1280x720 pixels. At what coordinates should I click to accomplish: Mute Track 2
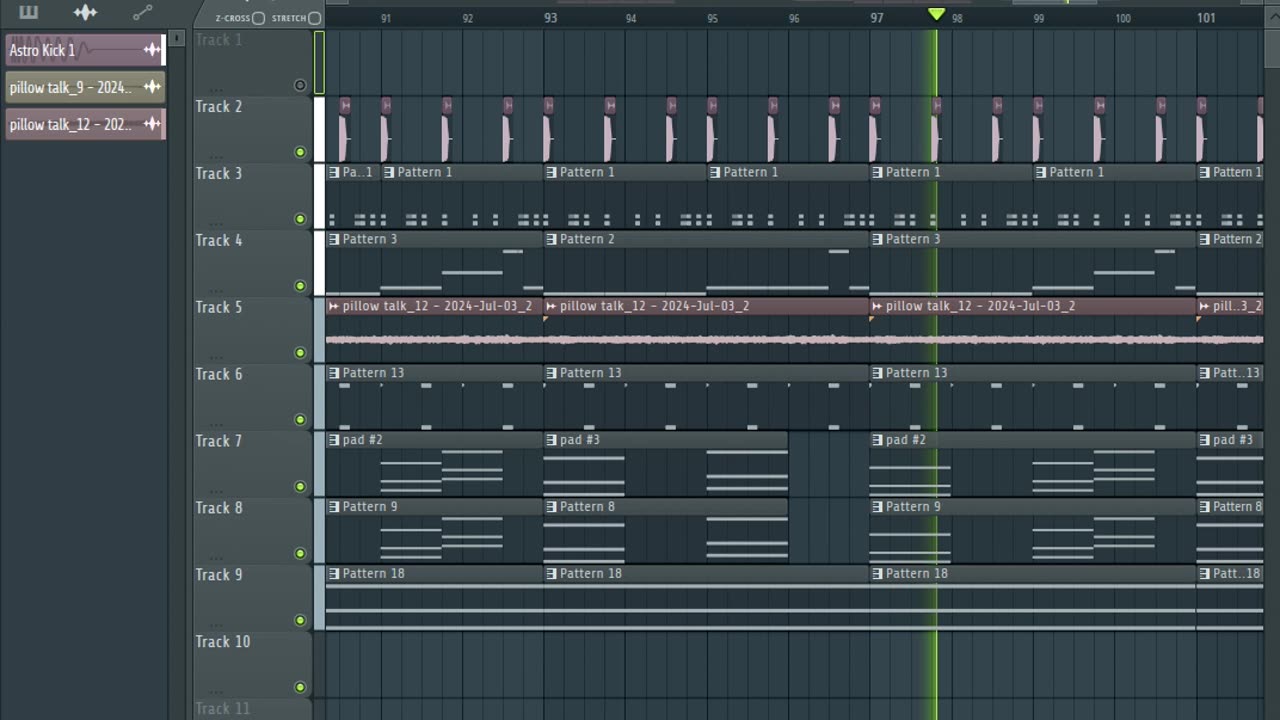pos(300,152)
